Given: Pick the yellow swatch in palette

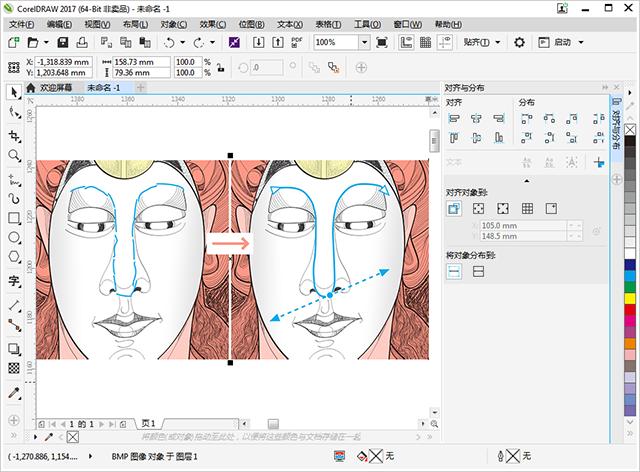Looking at the screenshot, I should tap(630, 298).
